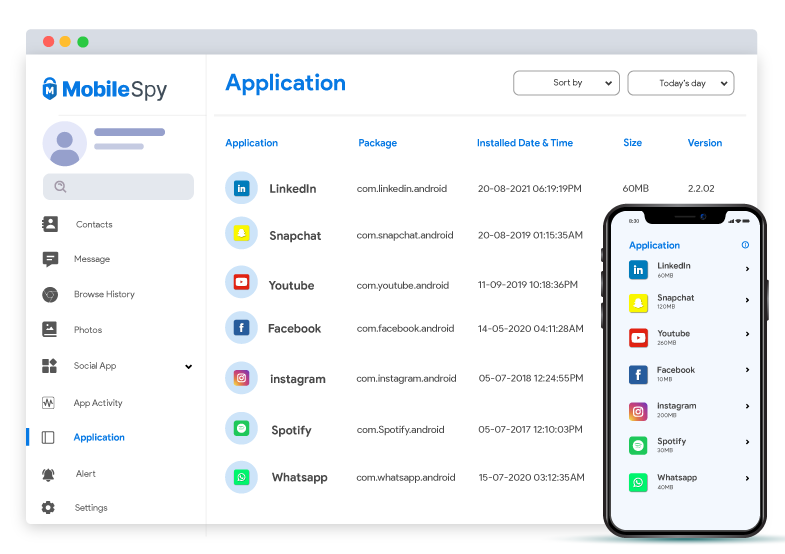Select Application menu item in sidebar
This screenshot has width=785, height=554.
pos(99,437)
